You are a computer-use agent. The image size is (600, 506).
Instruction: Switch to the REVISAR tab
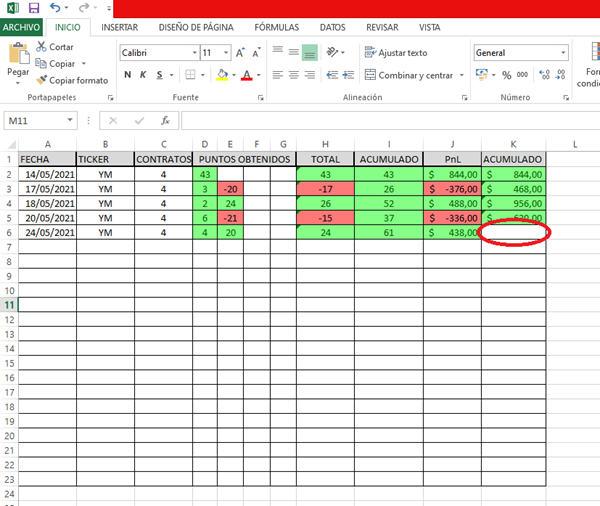point(382,27)
